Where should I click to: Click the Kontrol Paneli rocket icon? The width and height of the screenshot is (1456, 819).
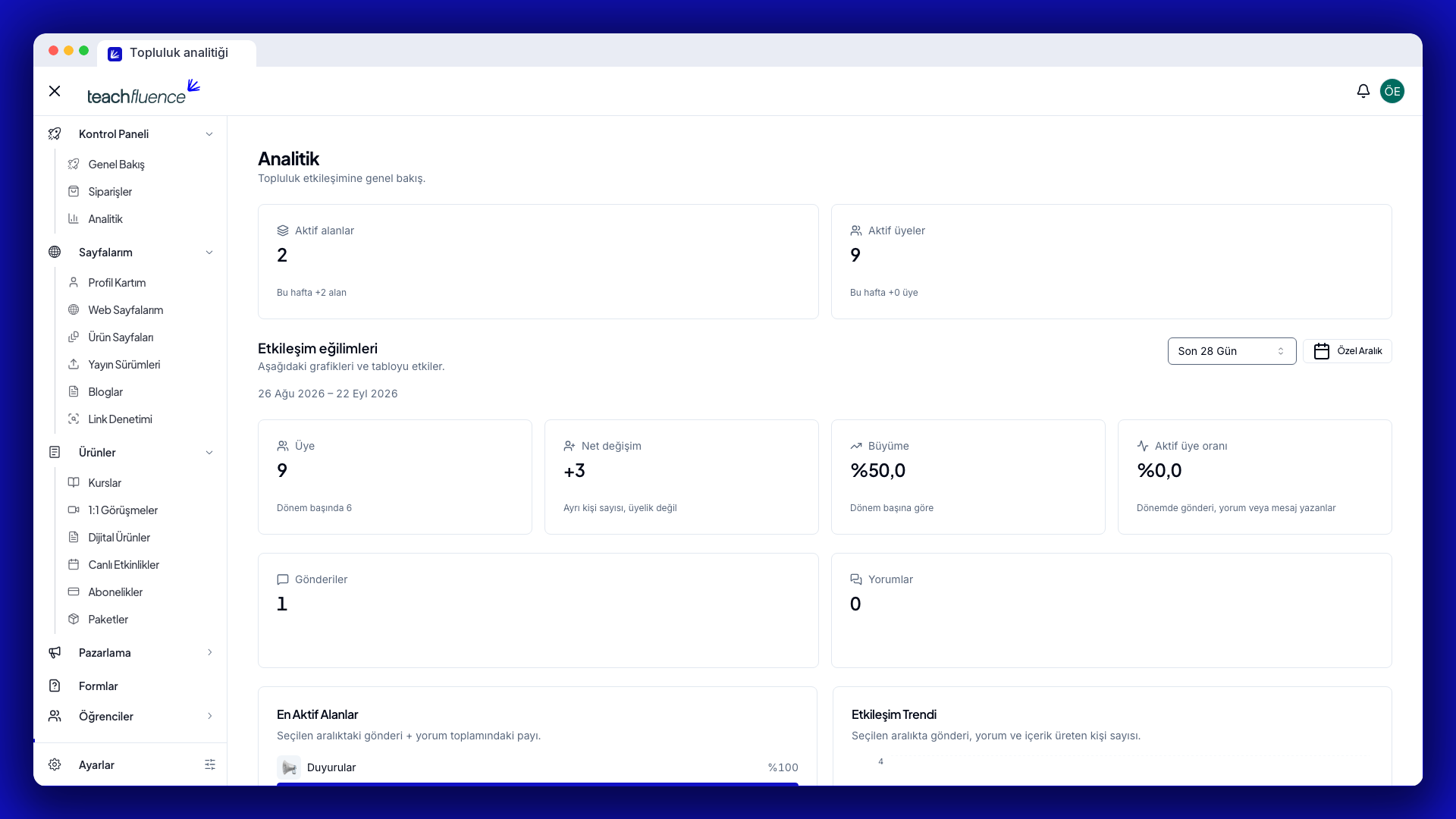[55, 134]
